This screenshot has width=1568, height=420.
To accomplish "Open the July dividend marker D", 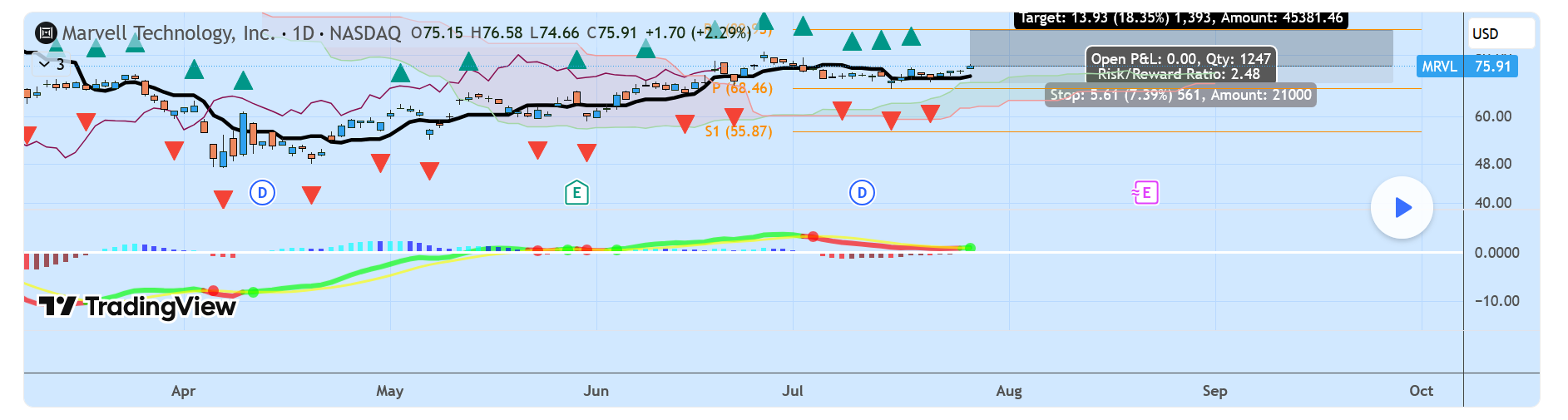I will click(862, 193).
